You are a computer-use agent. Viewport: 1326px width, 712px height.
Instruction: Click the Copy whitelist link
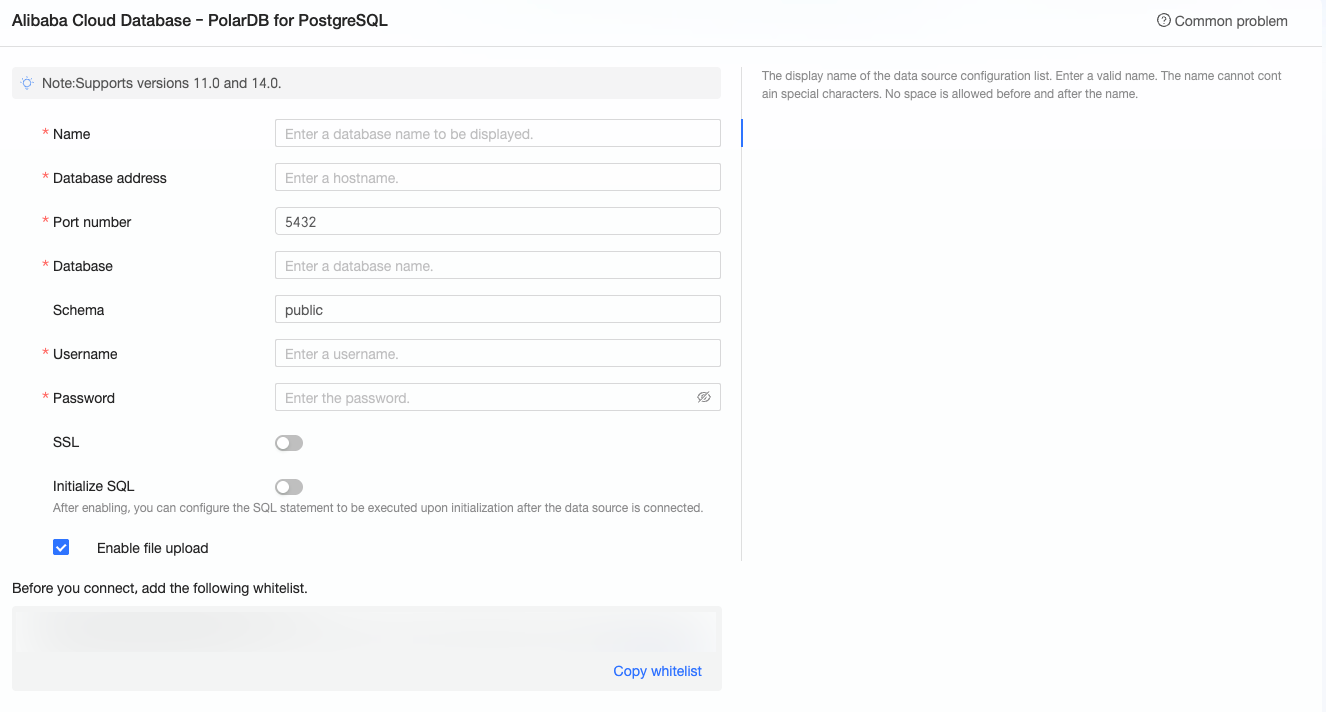click(657, 671)
